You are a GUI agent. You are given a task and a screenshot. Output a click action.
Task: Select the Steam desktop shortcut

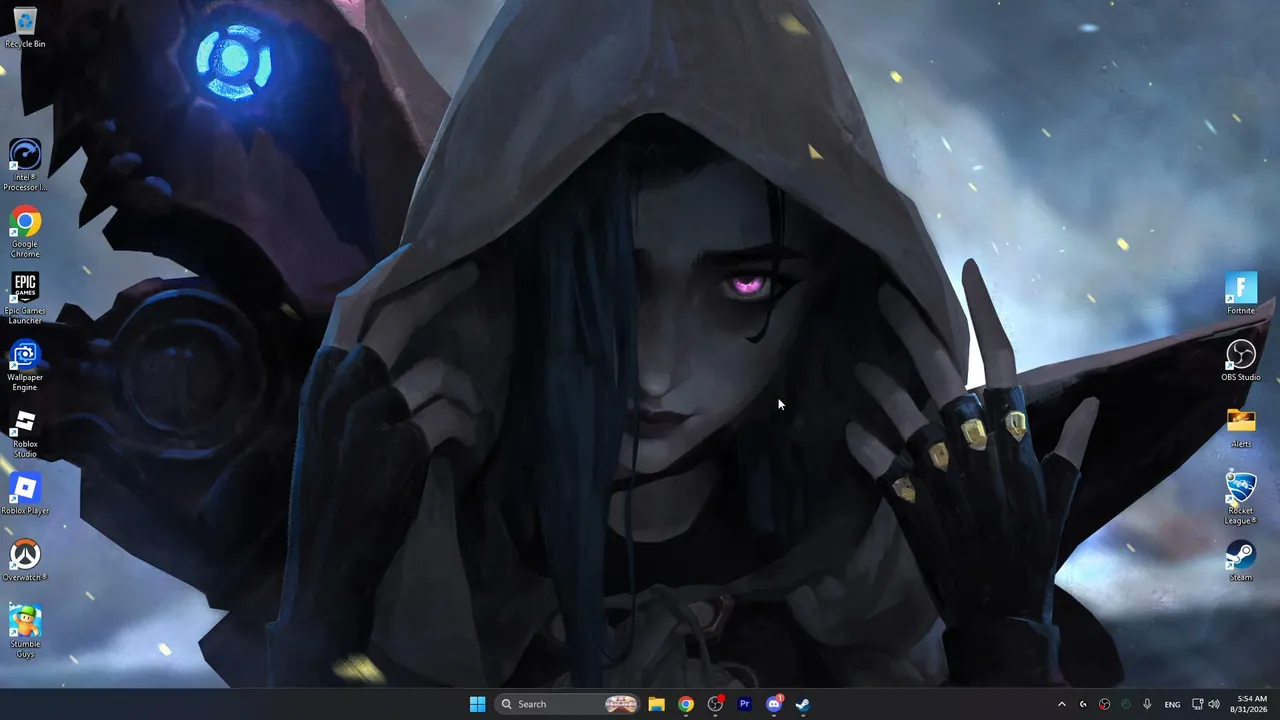pos(1241,561)
